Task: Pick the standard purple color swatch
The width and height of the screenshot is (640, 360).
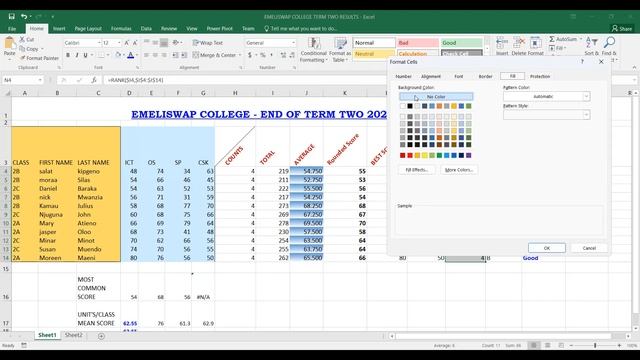Action: pos(469,155)
